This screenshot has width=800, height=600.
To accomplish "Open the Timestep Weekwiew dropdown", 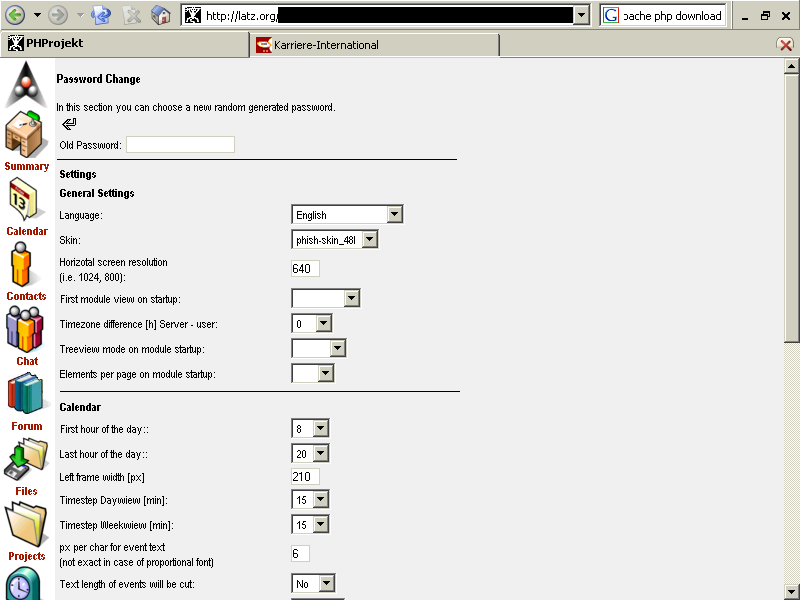I will pyautogui.click(x=310, y=524).
